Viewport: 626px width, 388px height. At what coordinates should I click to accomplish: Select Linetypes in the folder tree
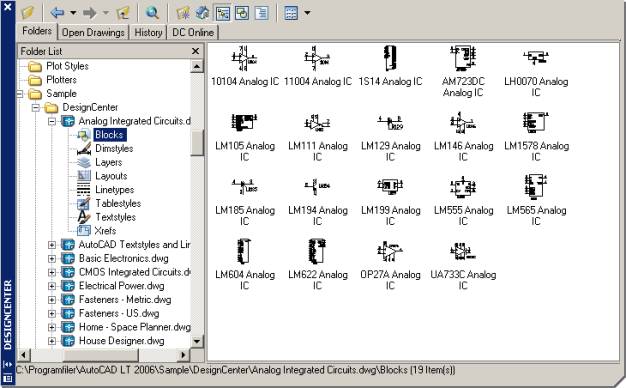tap(114, 190)
